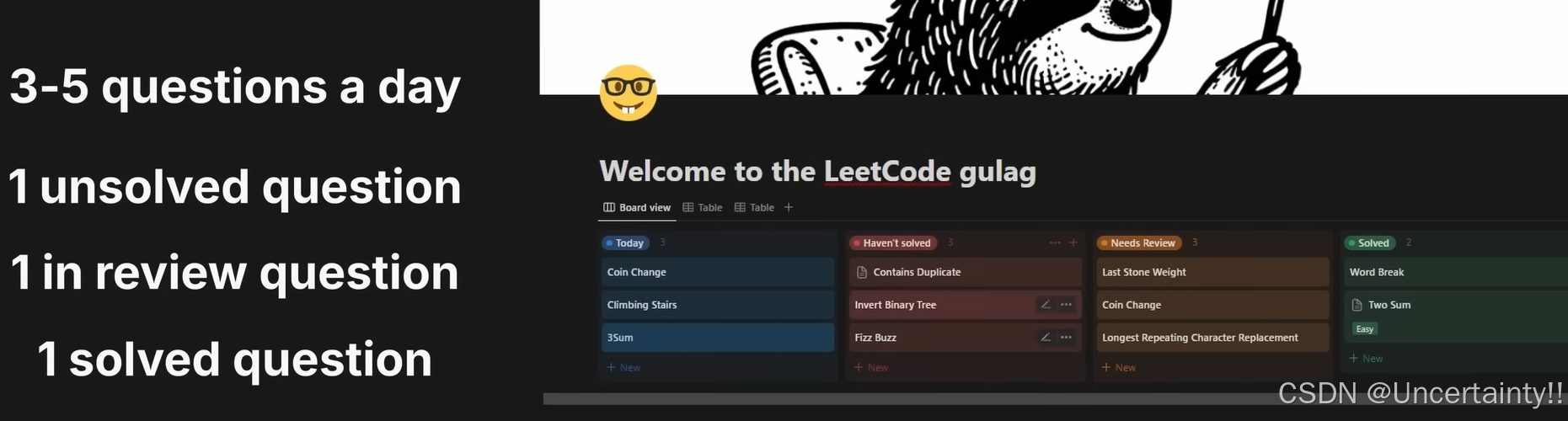Click the Two Sum page icon
The width and height of the screenshot is (1568, 421).
tap(1357, 305)
